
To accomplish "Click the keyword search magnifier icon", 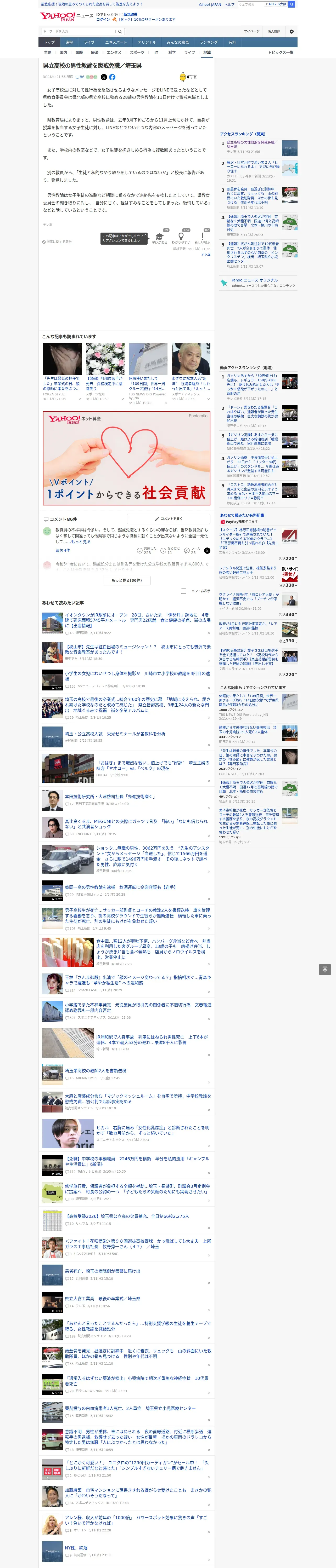I will [120, 32].
